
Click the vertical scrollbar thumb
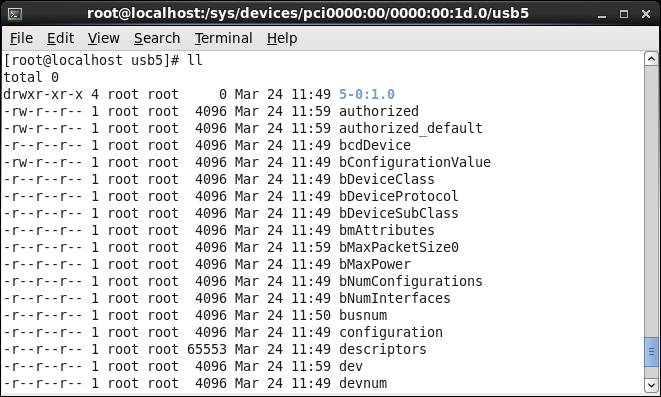click(x=651, y=351)
